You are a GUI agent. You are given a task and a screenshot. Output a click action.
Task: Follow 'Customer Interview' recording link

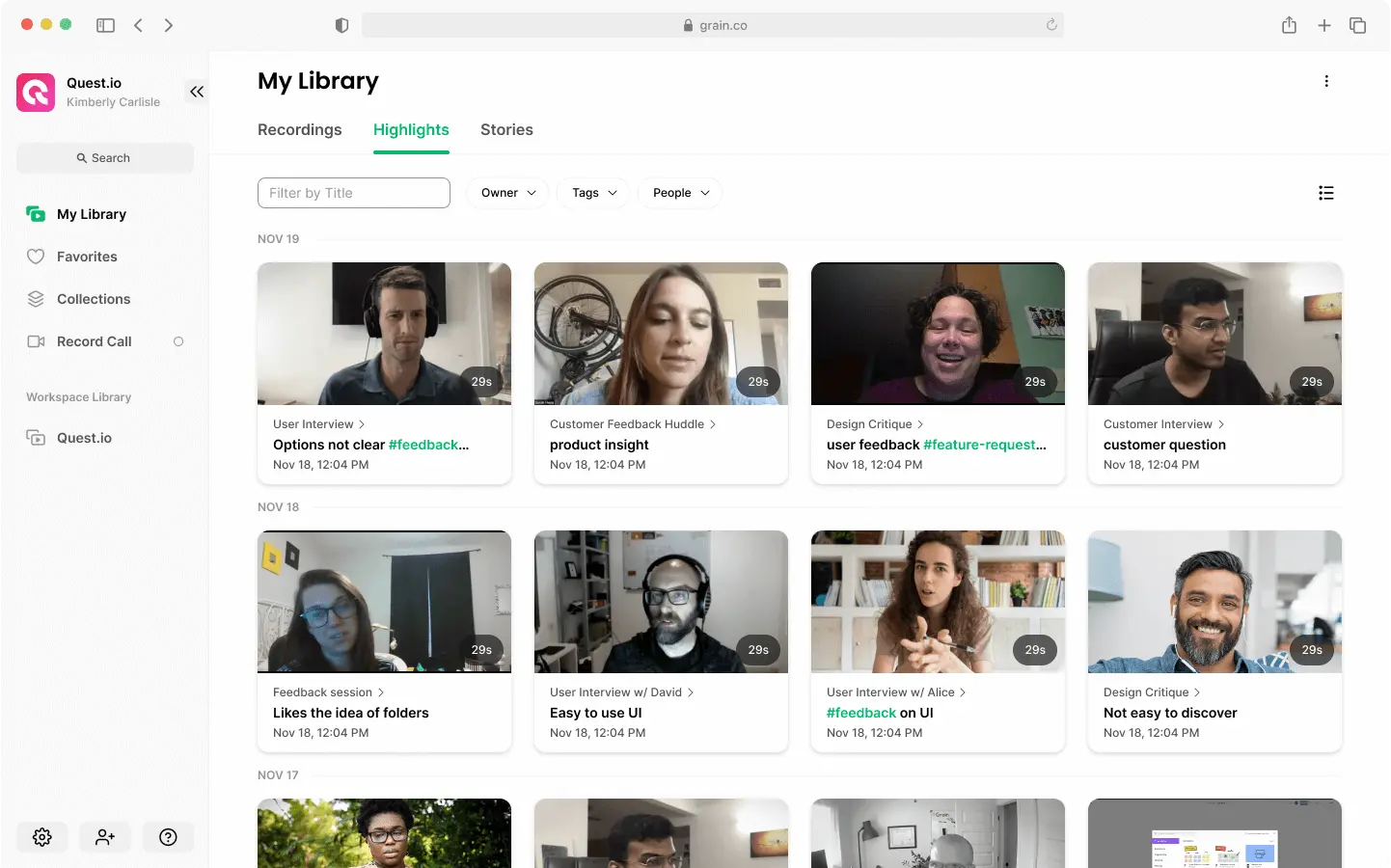[x=1163, y=424]
